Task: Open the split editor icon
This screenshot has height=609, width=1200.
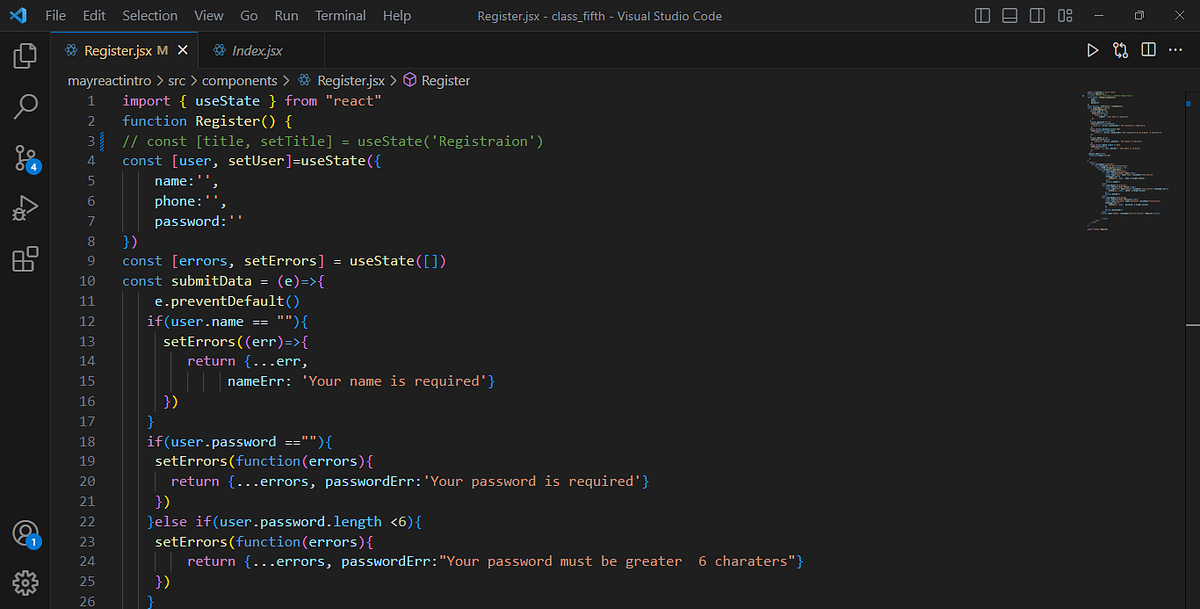Action: click(x=1148, y=49)
